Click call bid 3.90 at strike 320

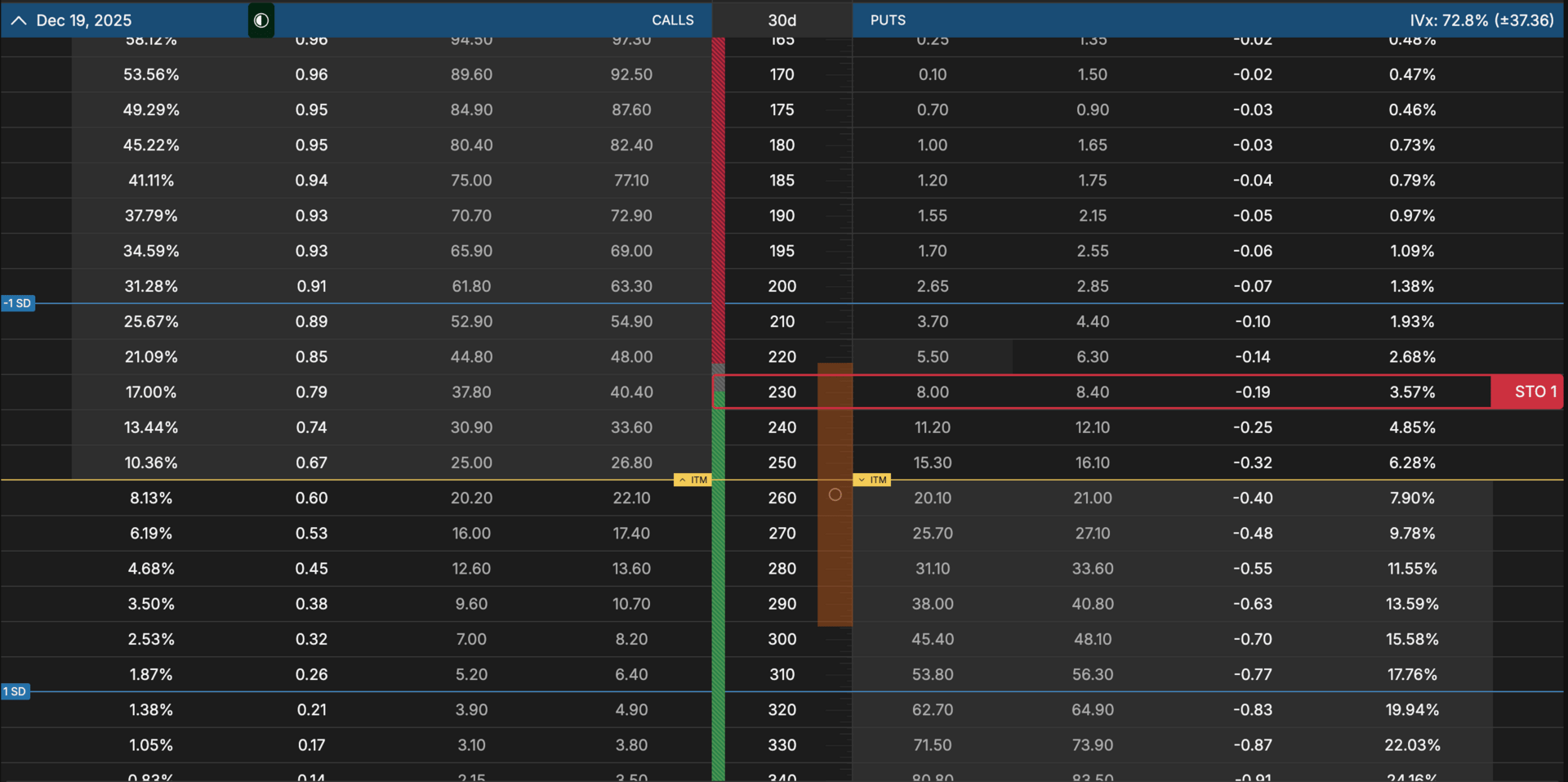(x=471, y=710)
